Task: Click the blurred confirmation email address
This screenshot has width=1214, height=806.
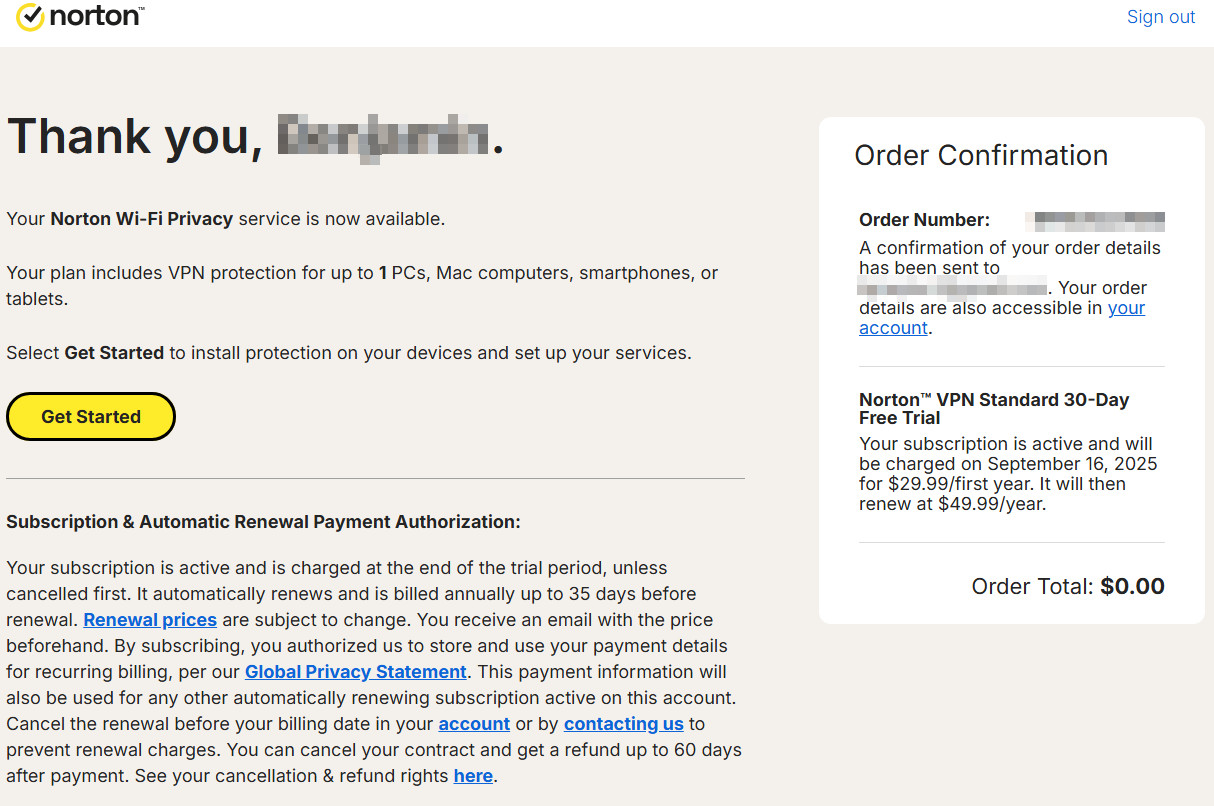Action: (952, 289)
